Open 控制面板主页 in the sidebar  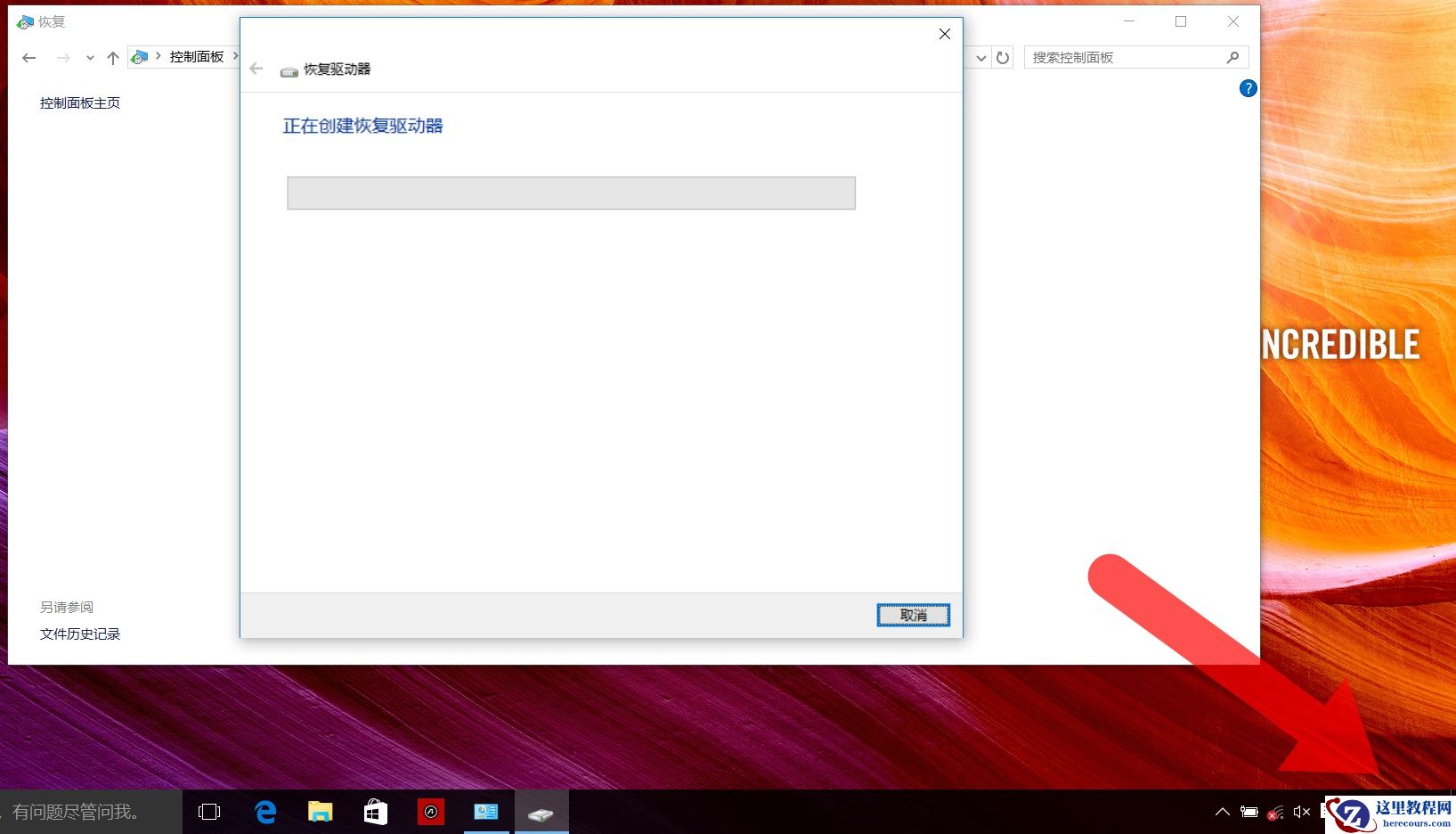(78, 102)
